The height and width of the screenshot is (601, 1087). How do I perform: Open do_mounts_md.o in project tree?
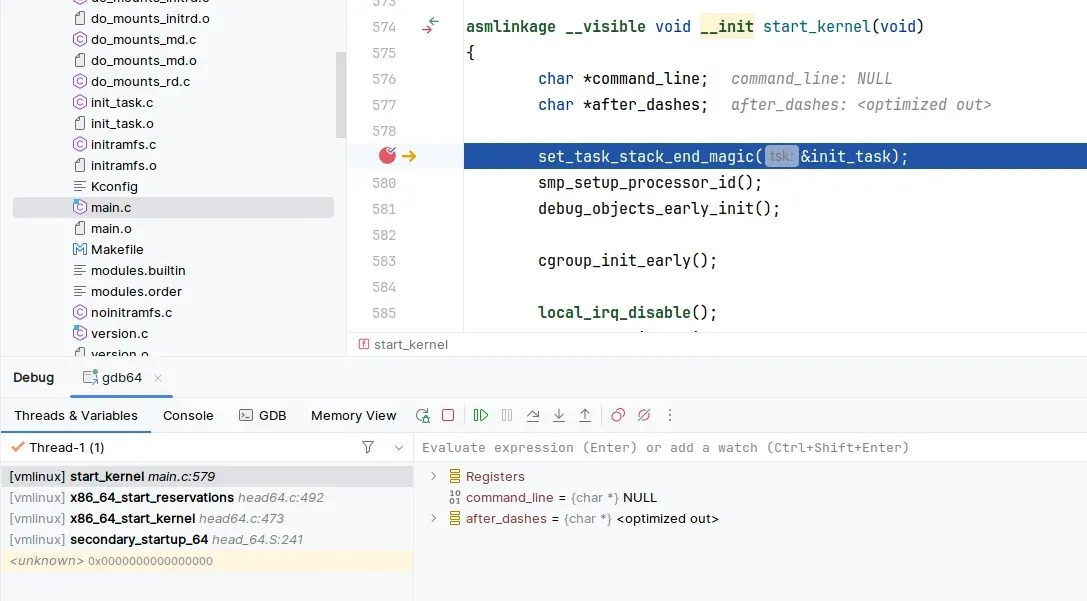144,60
